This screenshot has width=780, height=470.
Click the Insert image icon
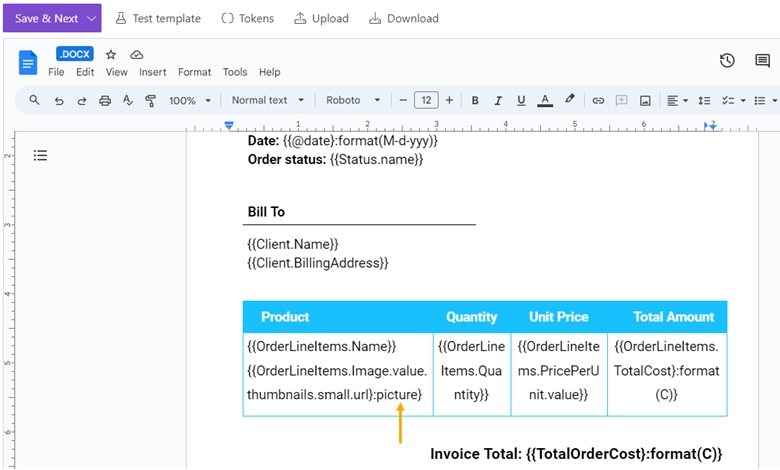(645, 101)
